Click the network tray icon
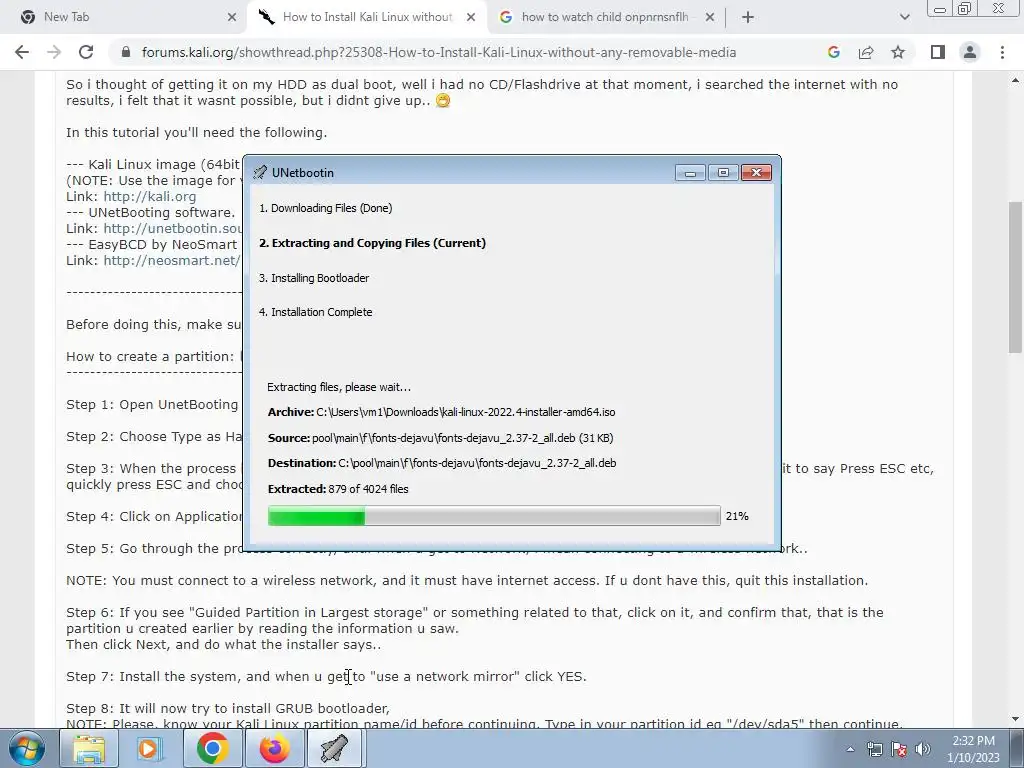The width and height of the screenshot is (1024, 768). click(x=874, y=749)
